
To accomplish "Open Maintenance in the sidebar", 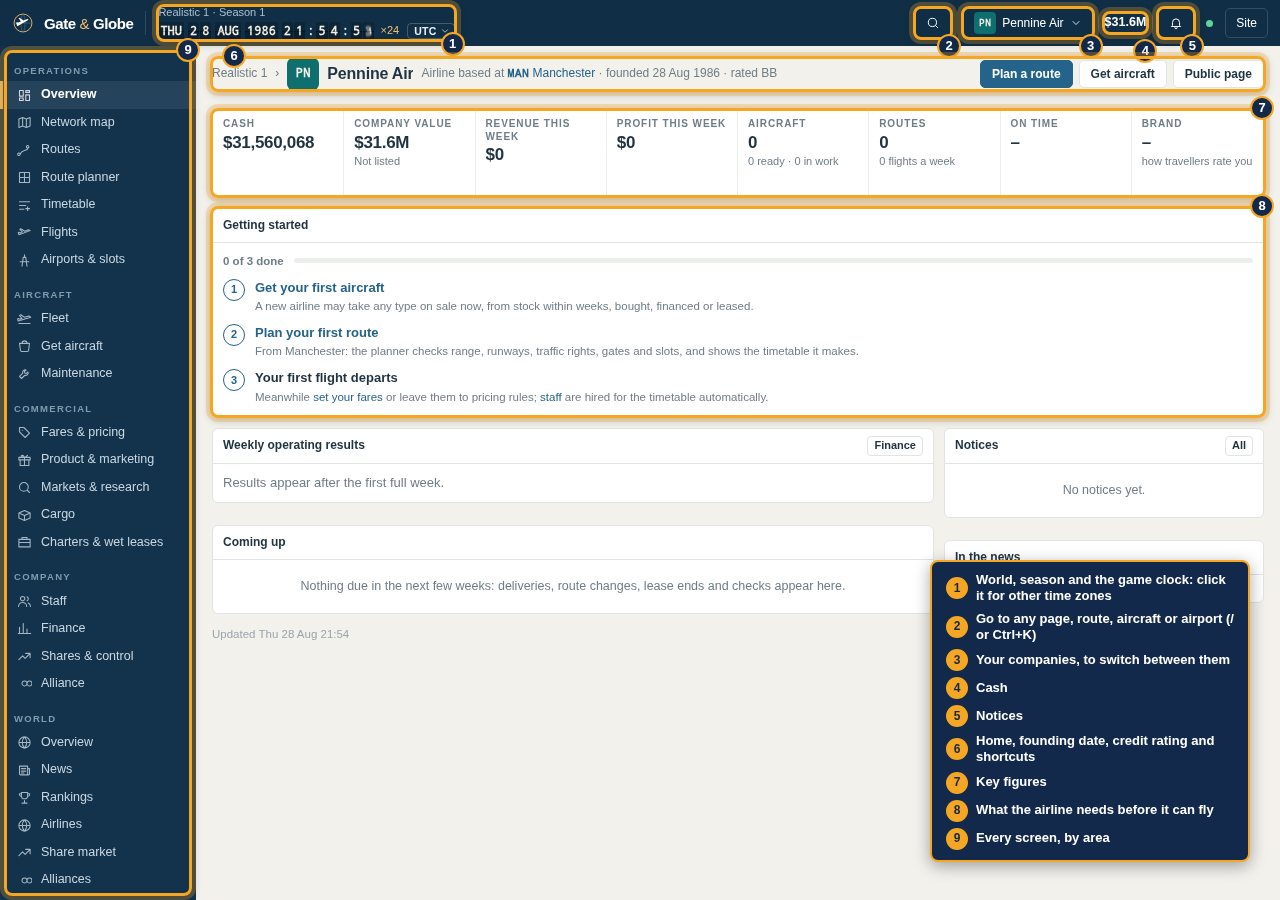I will click(96, 373).
